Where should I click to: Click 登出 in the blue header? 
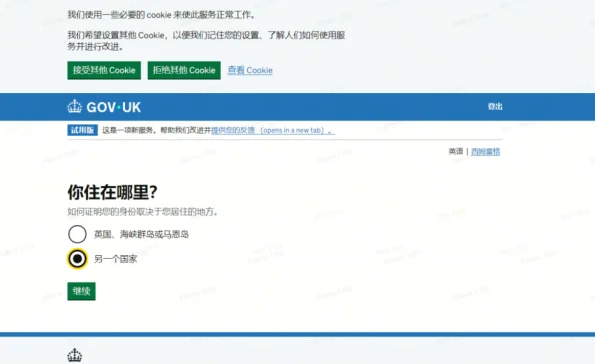[495, 107]
